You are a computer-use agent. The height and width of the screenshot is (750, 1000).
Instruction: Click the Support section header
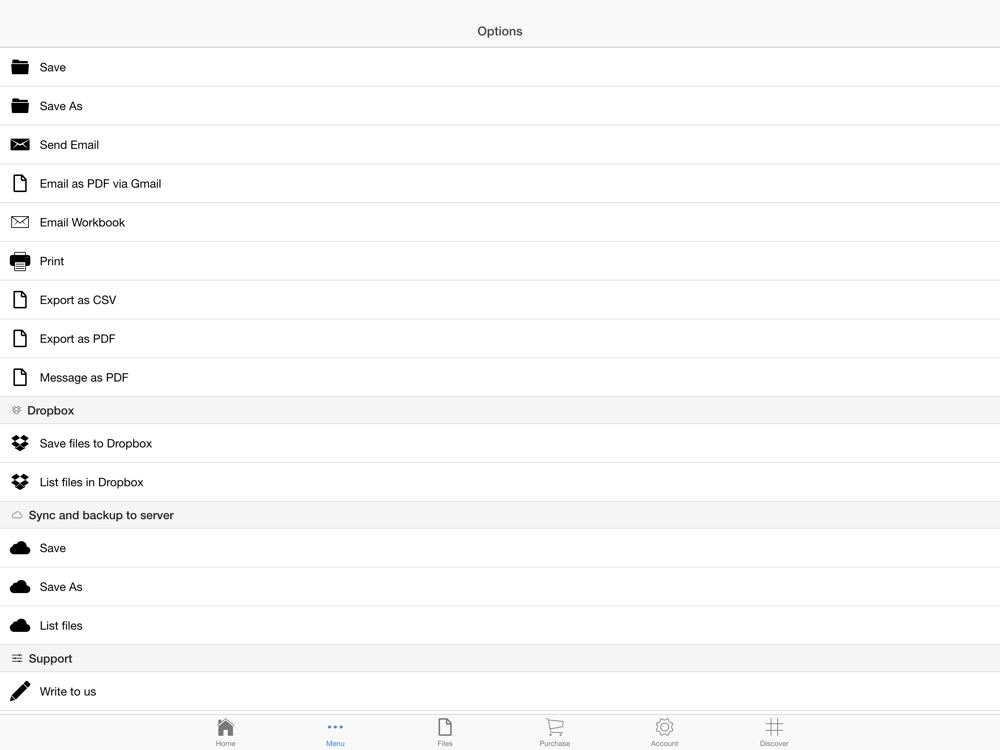[x=500, y=659]
